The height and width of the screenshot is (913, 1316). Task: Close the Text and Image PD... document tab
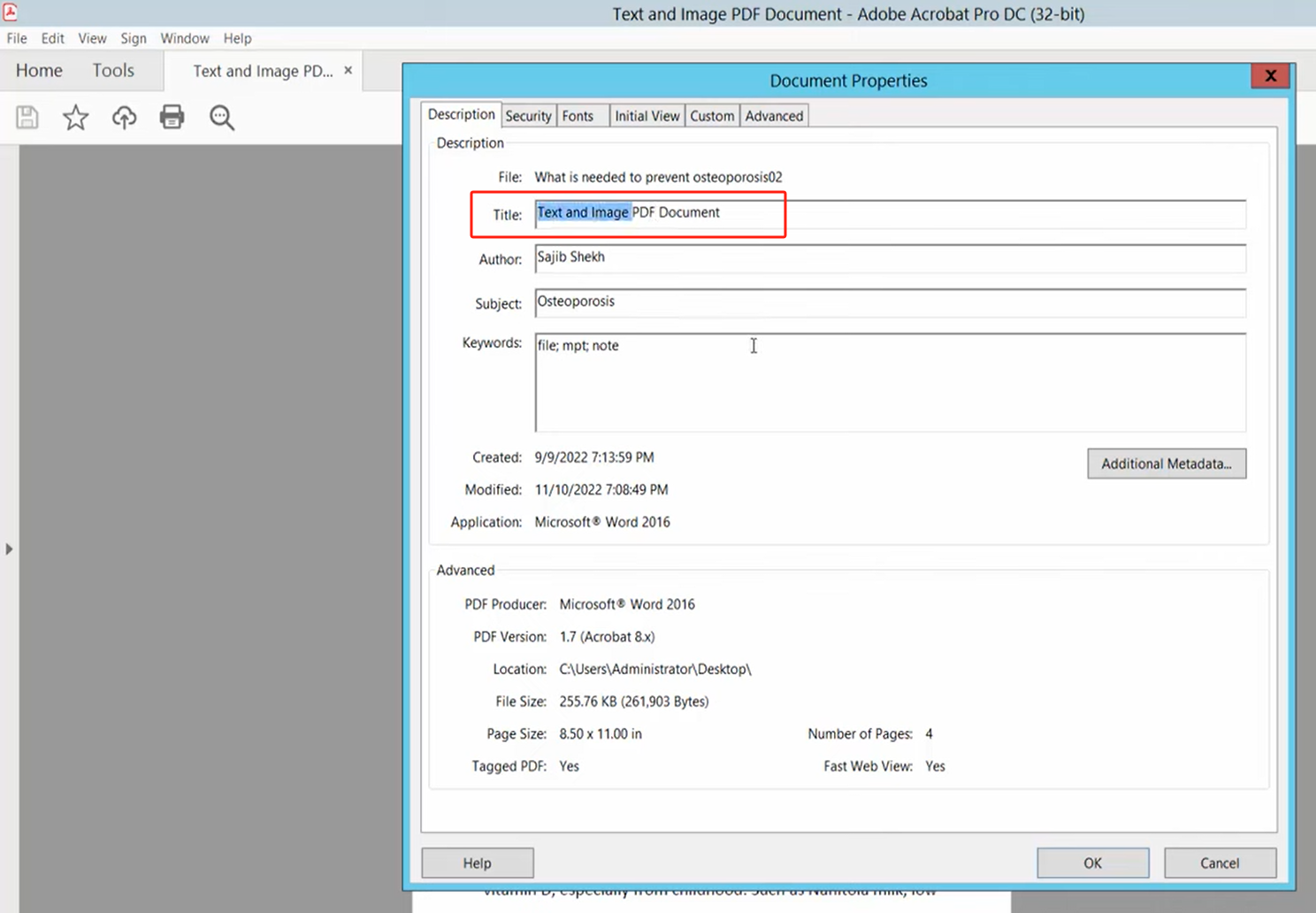click(348, 70)
